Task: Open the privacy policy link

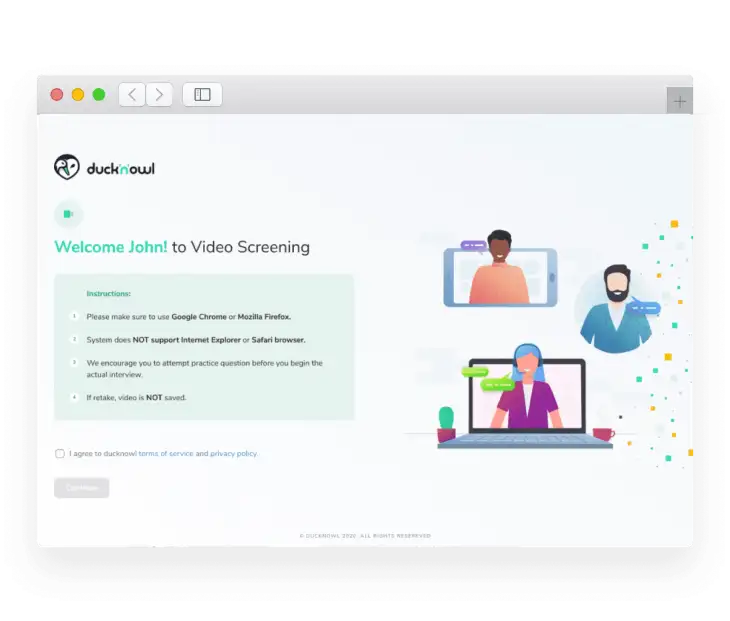Action: [x=233, y=454]
